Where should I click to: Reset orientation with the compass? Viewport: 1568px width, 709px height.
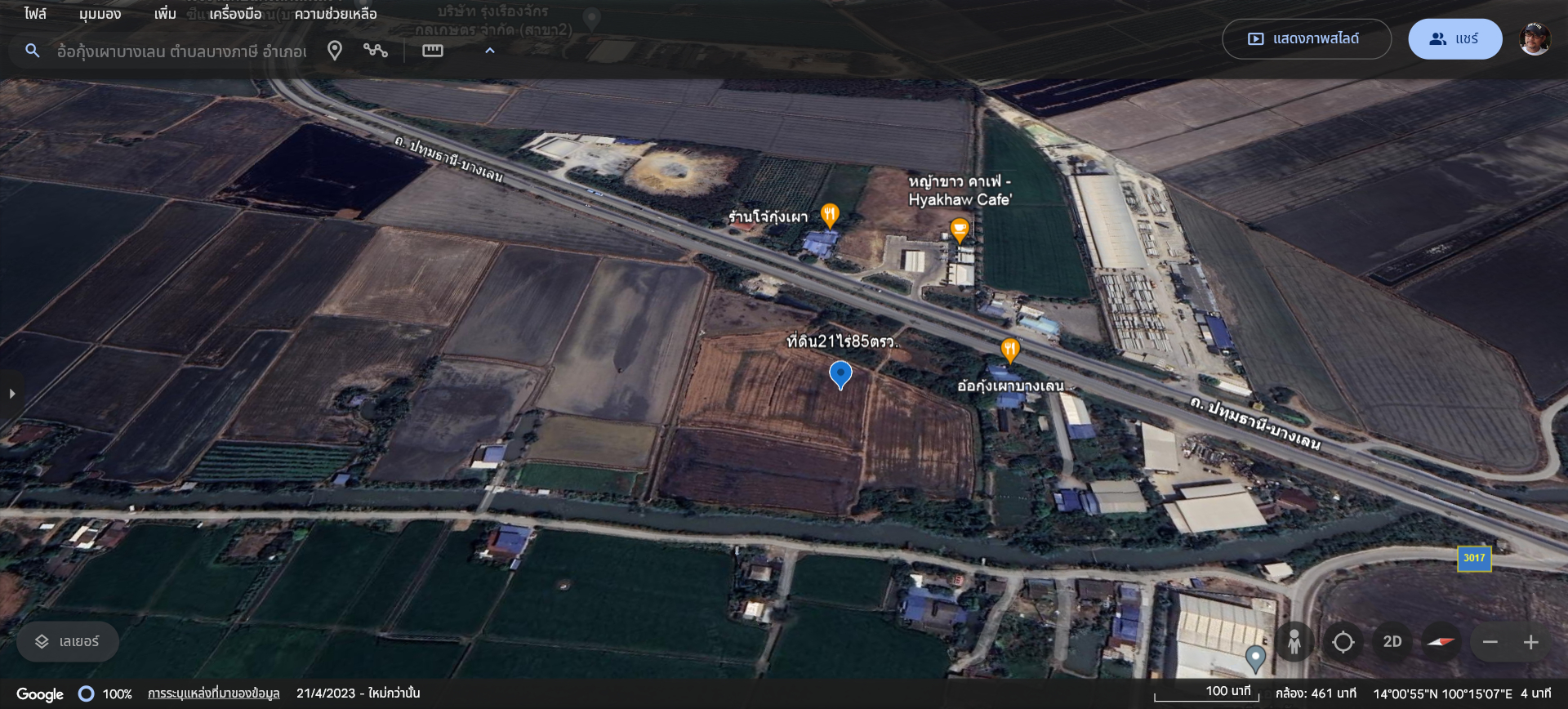click(x=1441, y=642)
